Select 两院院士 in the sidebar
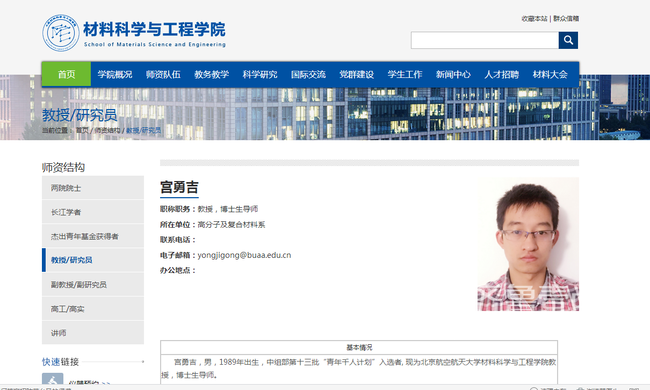Image resolution: width=650 pixels, height=390 pixels. point(93,188)
